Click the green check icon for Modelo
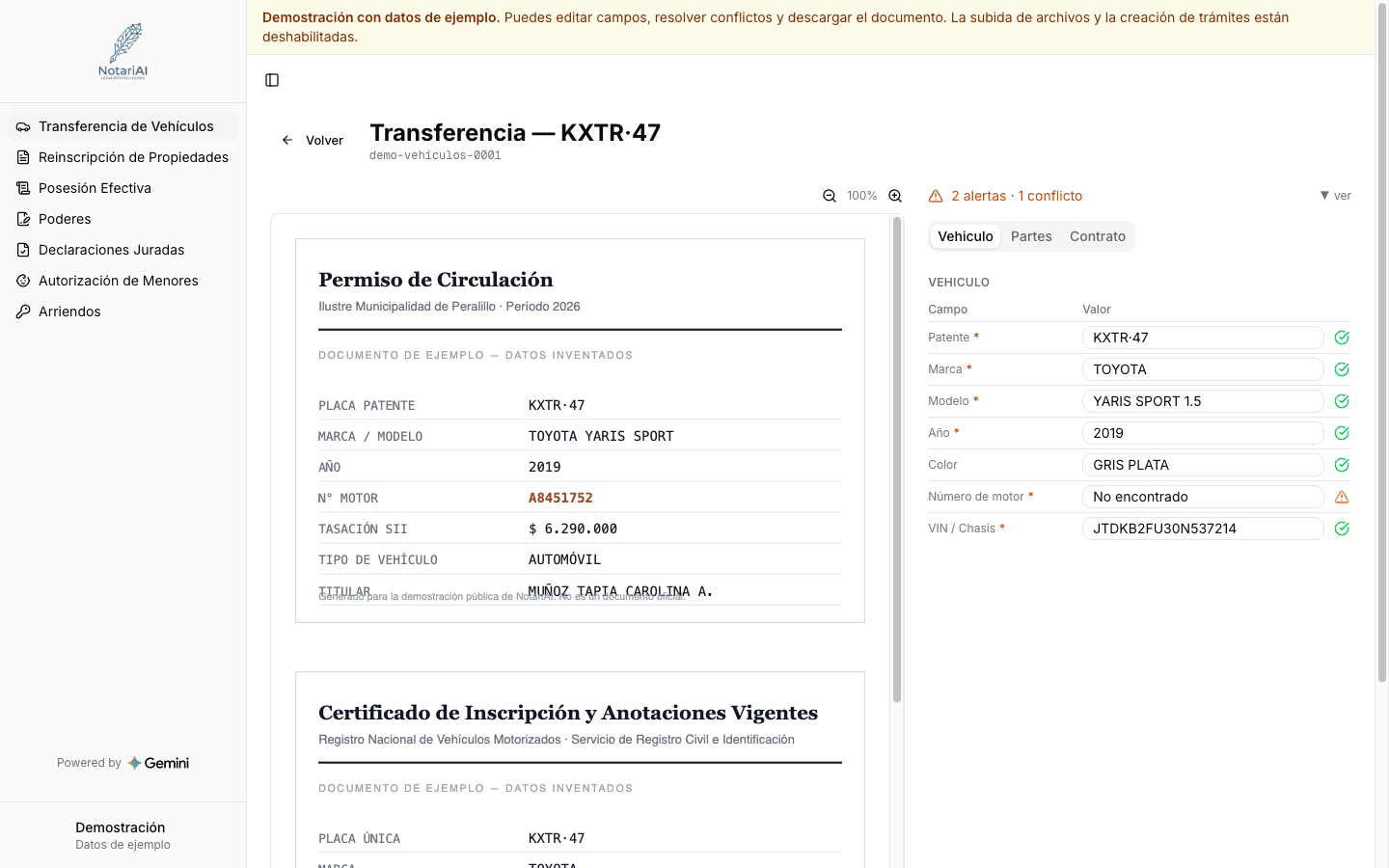1389x868 pixels. tap(1342, 401)
